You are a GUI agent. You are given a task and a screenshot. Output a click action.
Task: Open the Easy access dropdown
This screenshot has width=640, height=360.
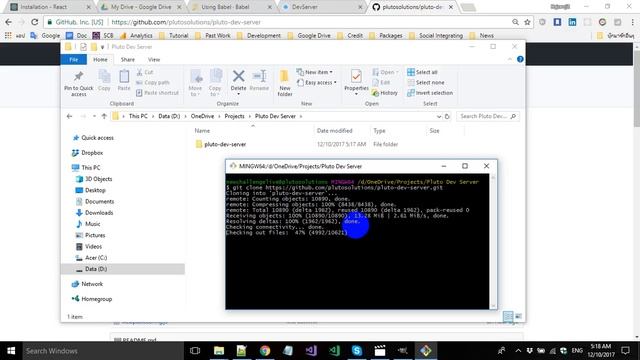(316, 82)
